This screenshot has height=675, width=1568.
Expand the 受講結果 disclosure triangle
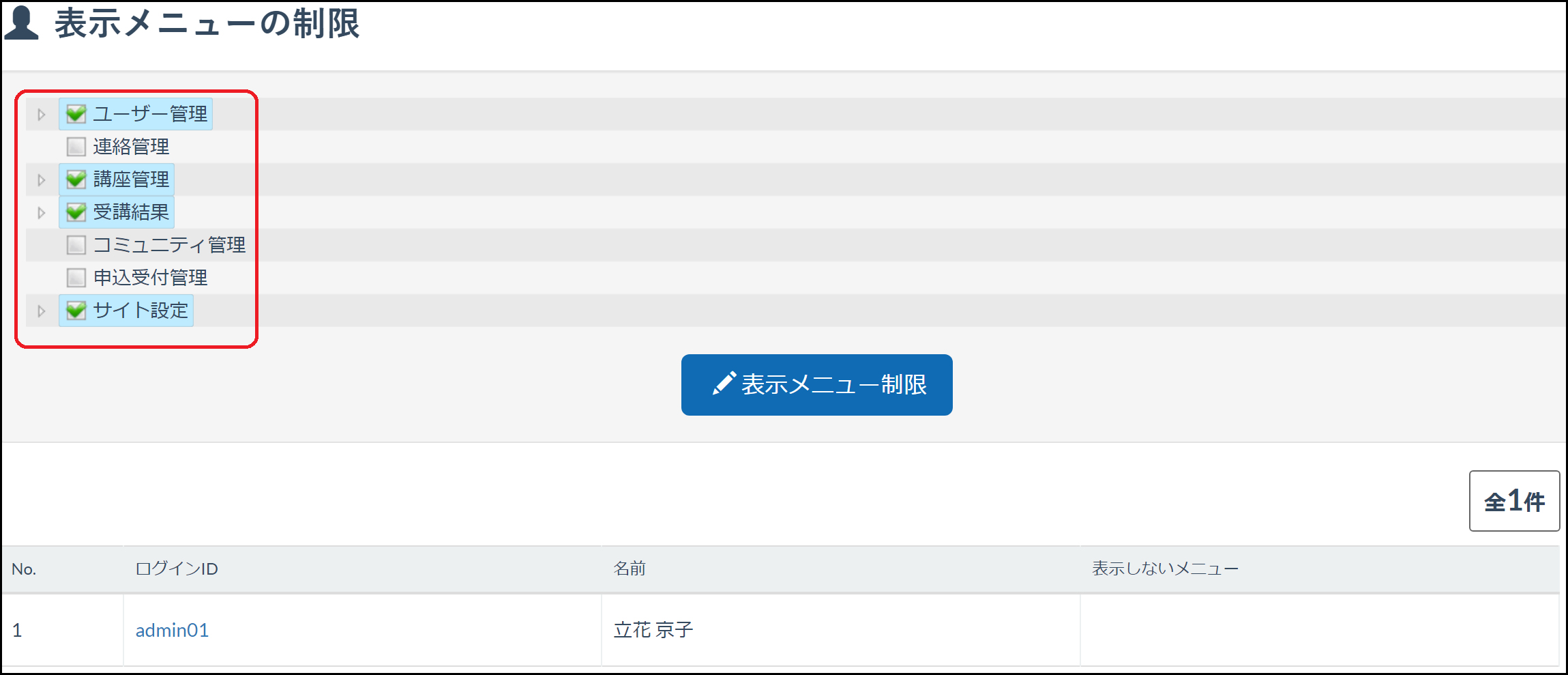point(42,212)
